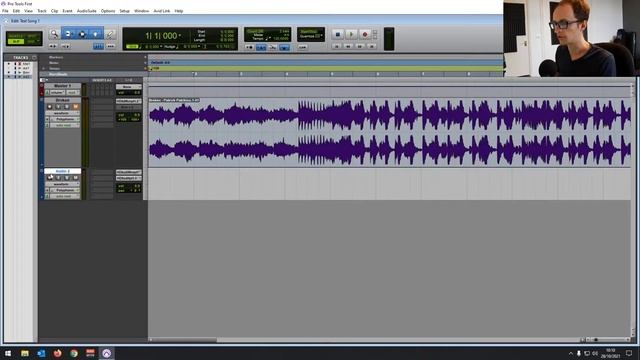Open Drokod Elastic Audio Polyphonic selector
The height and width of the screenshot is (360, 640).
pos(65,119)
